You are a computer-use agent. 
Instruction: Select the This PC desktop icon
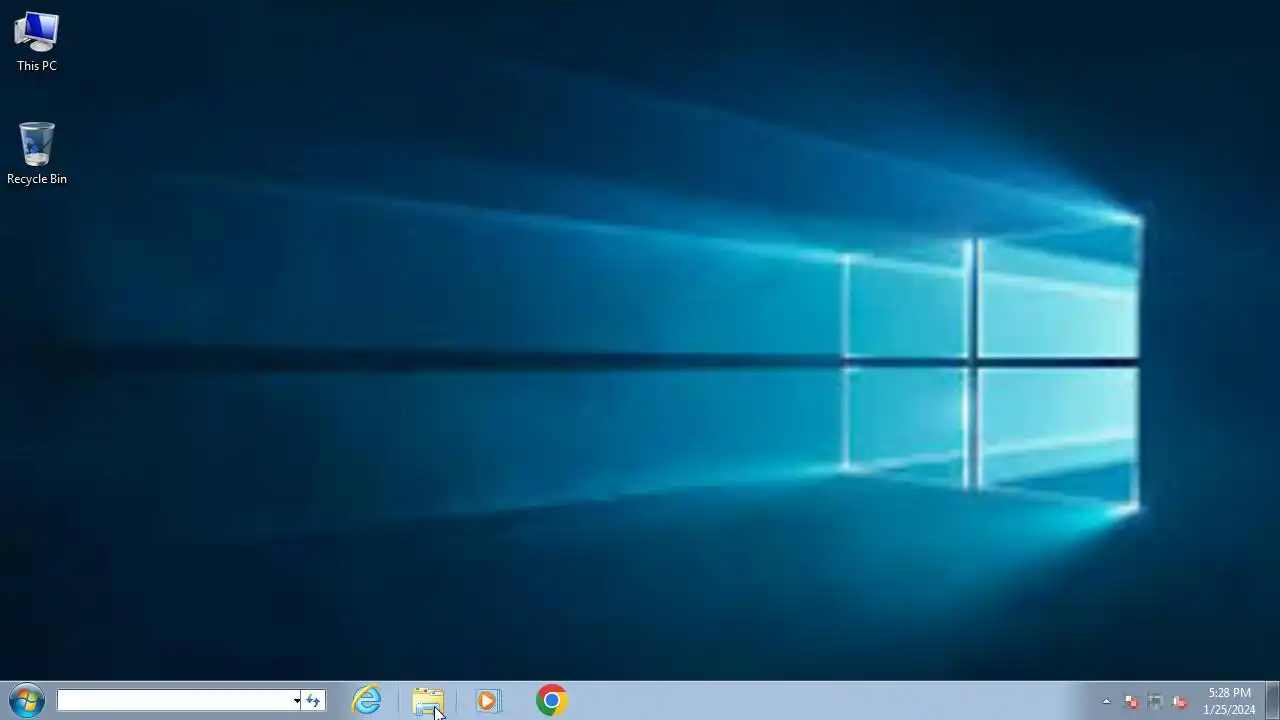pos(37,41)
